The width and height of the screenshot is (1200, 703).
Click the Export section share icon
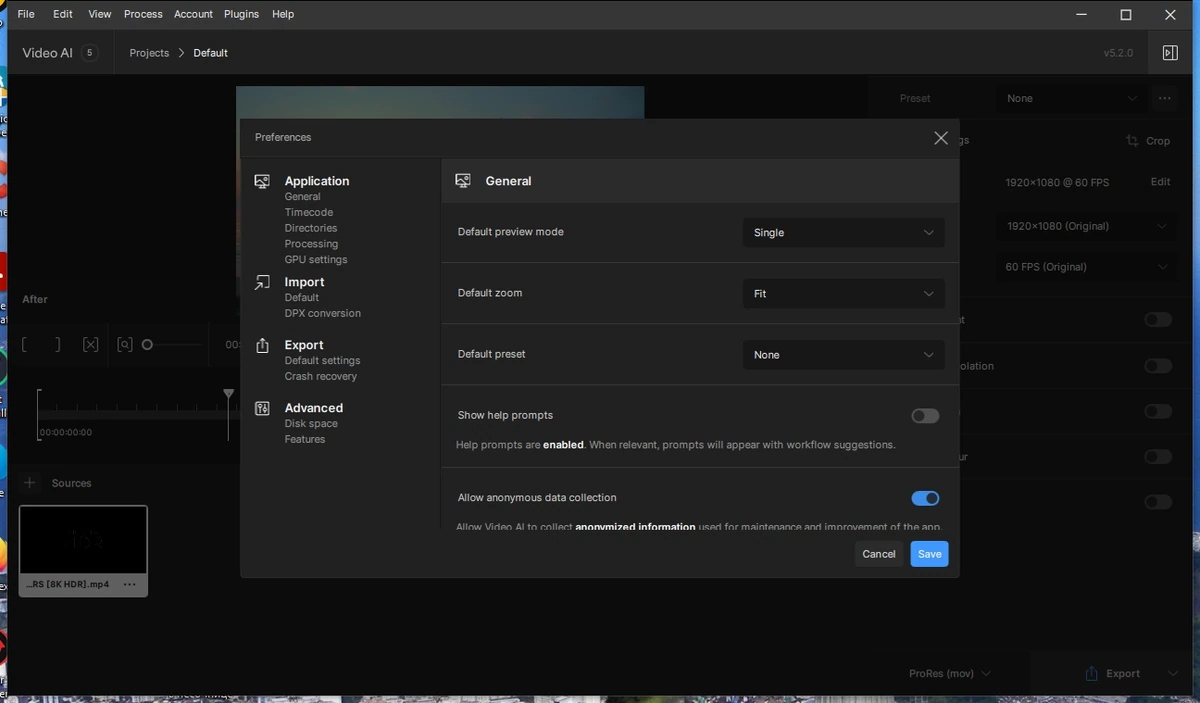coord(262,345)
